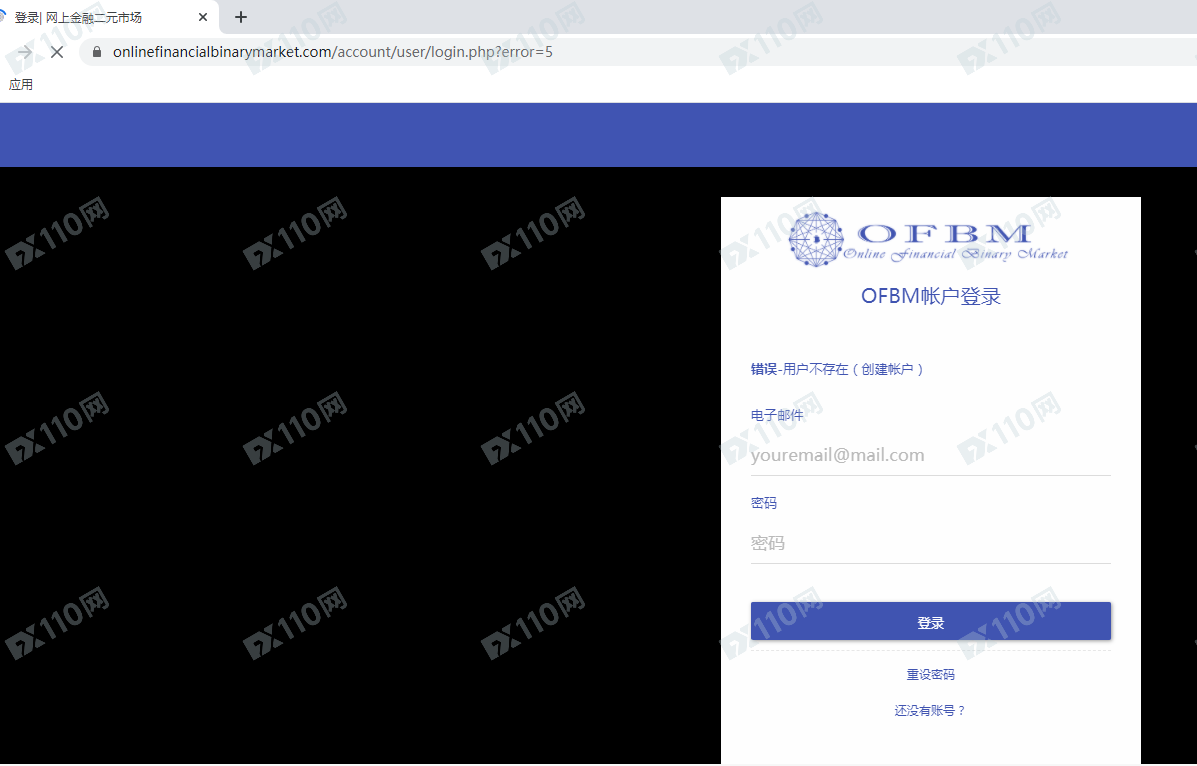Follow the 创建帐户 link in error message
The height and width of the screenshot is (766, 1197).
(x=887, y=370)
